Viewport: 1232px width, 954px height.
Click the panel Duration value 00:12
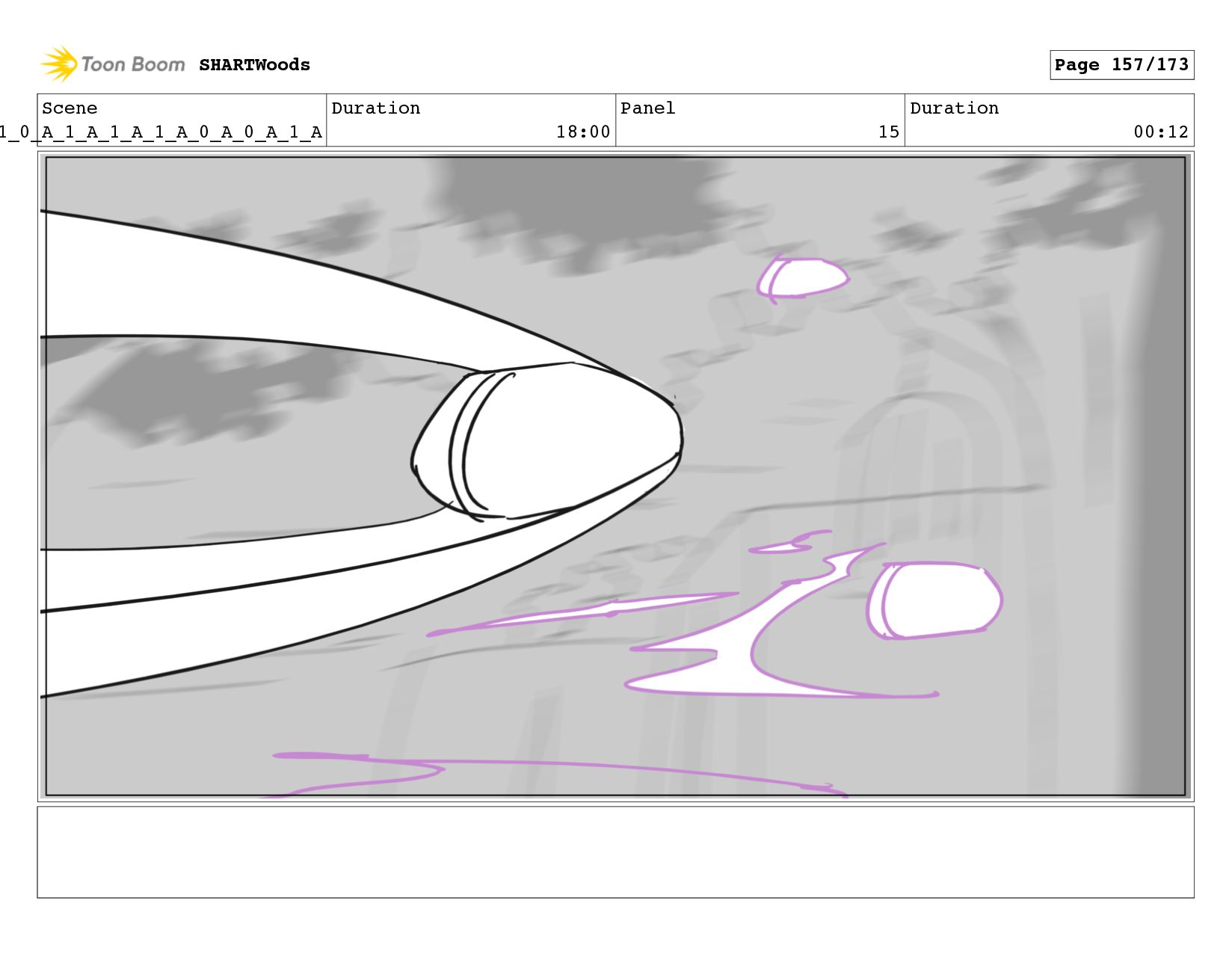coord(1161,132)
